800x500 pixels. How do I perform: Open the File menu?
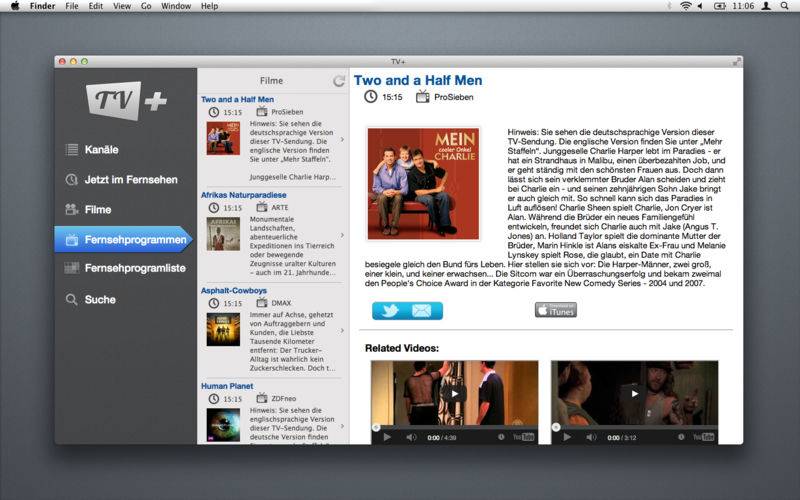(72, 6)
